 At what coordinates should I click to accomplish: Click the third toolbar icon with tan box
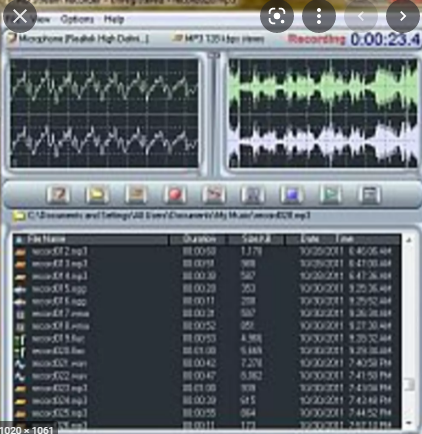point(136,194)
